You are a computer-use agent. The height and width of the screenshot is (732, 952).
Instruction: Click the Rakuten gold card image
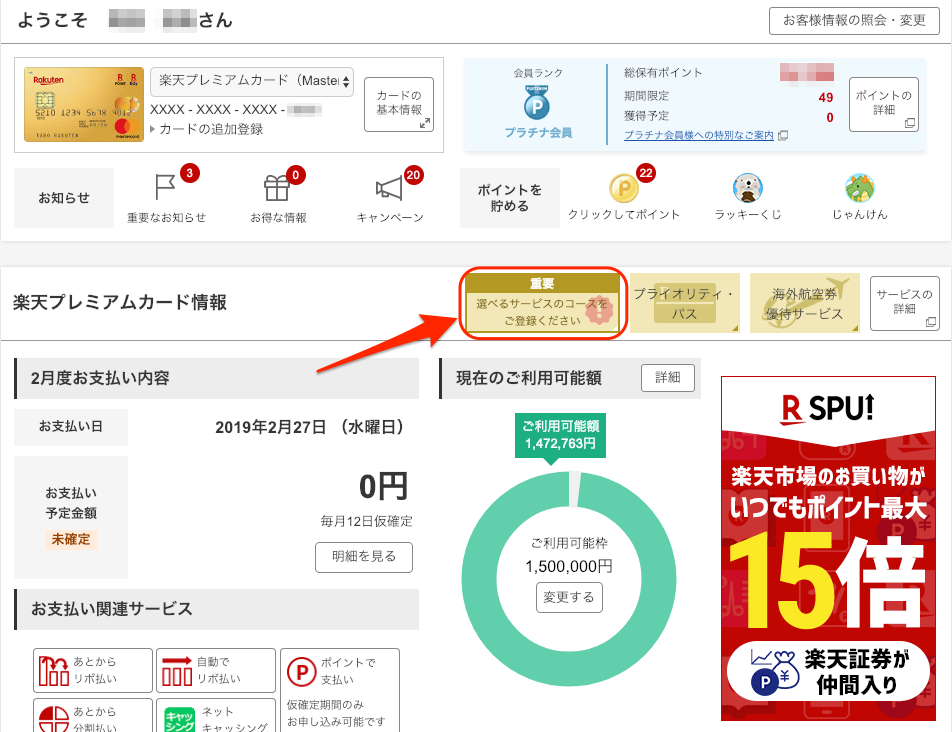pyautogui.click(x=84, y=104)
